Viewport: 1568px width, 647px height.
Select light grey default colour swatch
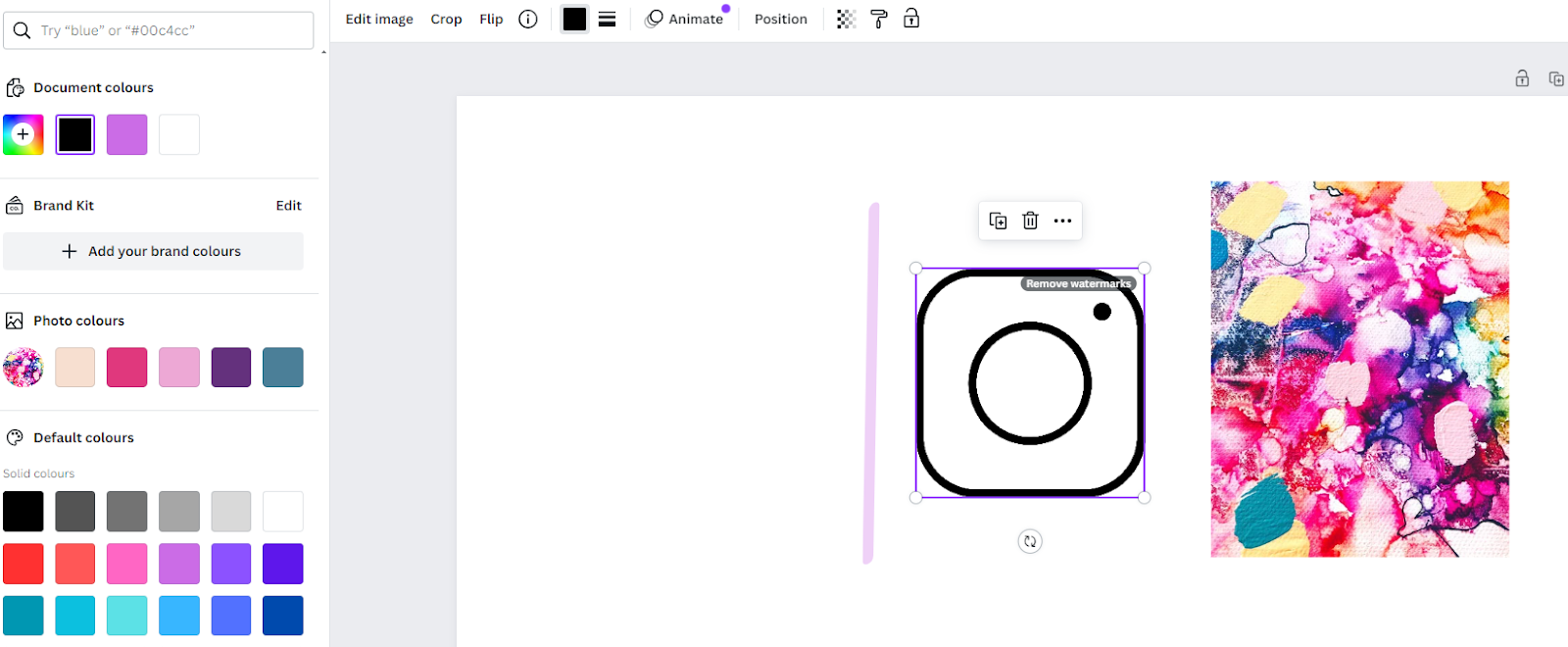pos(179,512)
